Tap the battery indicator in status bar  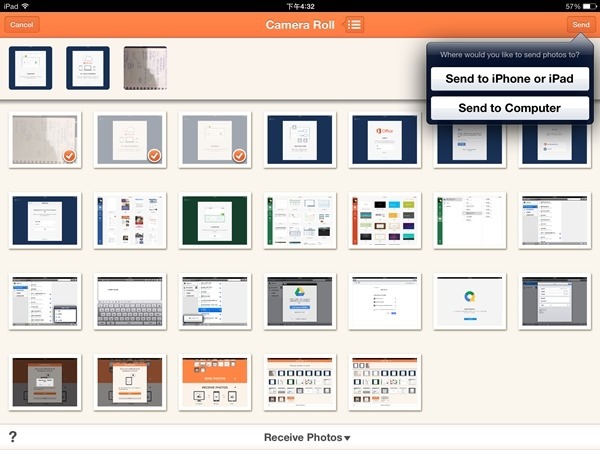click(x=584, y=6)
